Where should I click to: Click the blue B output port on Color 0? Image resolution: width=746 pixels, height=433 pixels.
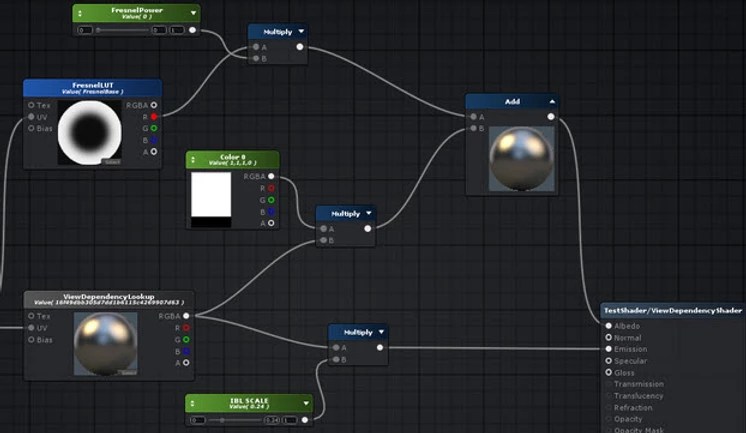click(x=270, y=211)
